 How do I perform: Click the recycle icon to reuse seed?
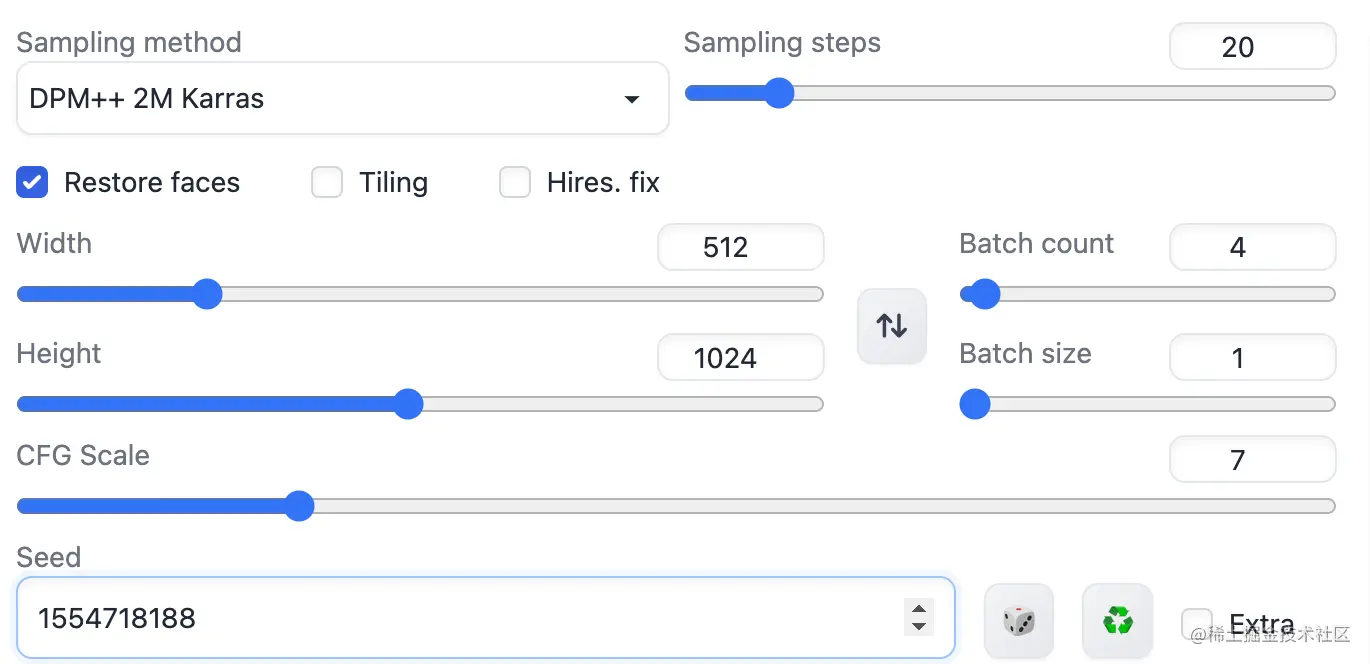[x=1117, y=621]
